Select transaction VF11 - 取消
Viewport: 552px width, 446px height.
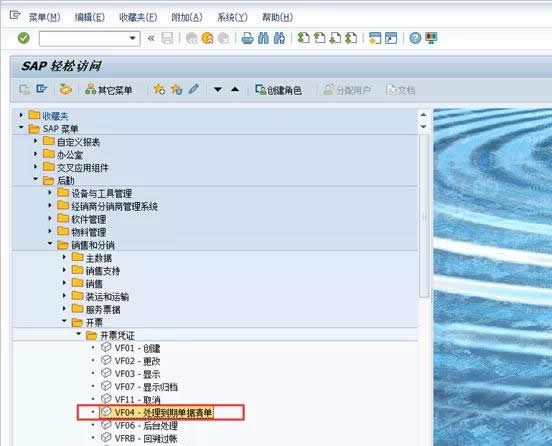tap(137, 400)
